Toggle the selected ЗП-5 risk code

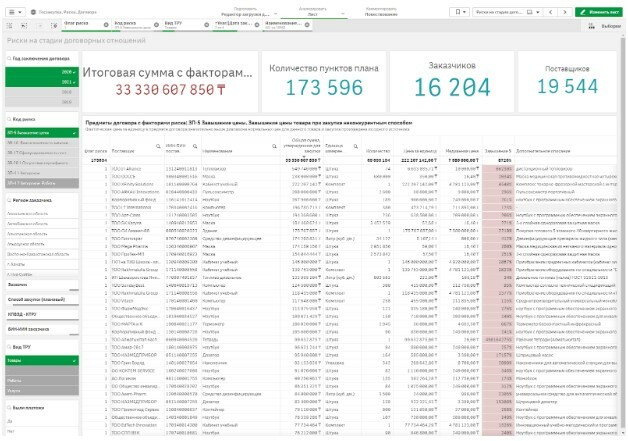coord(42,133)
